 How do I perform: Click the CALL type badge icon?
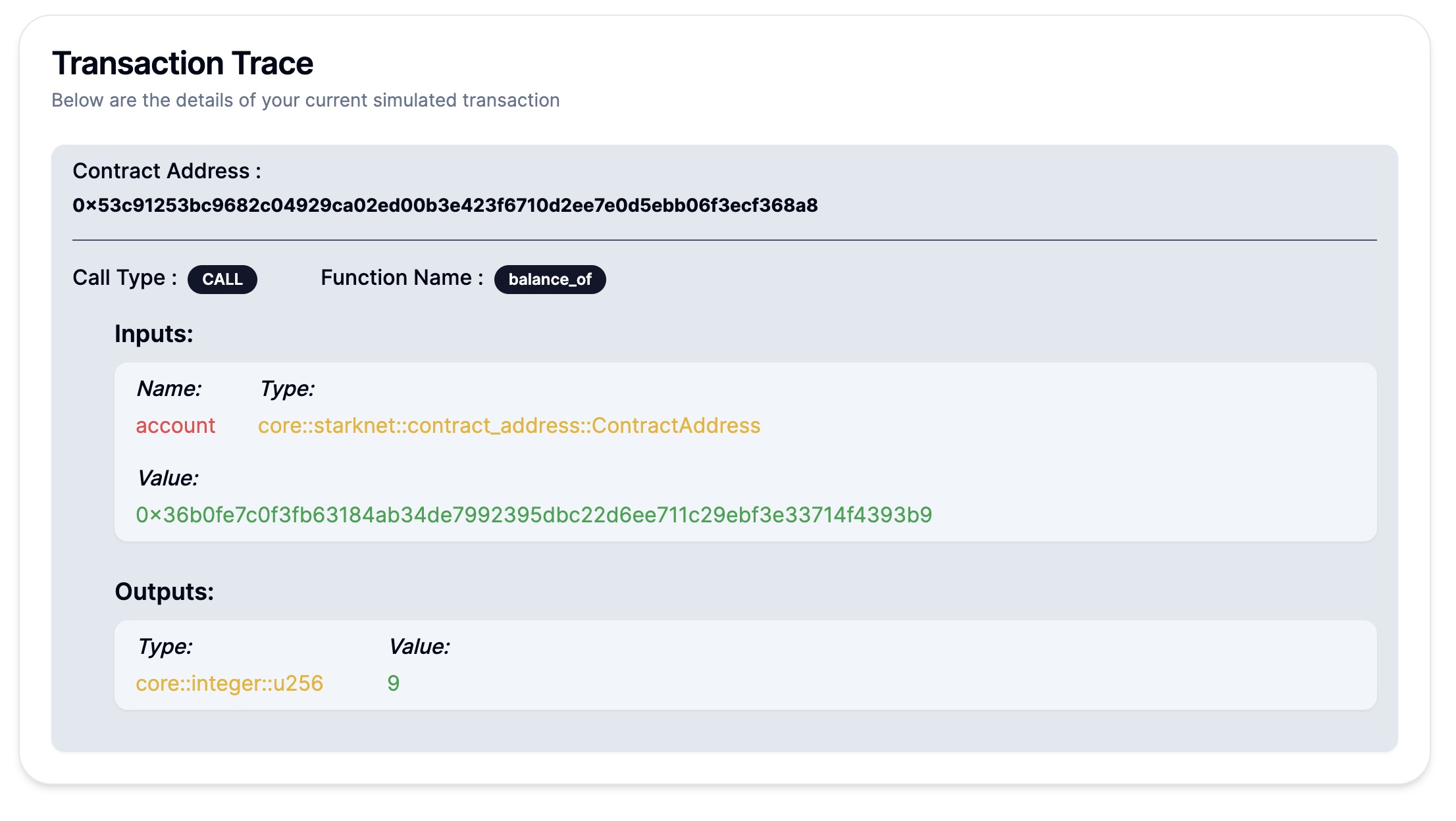coord(223,279)
